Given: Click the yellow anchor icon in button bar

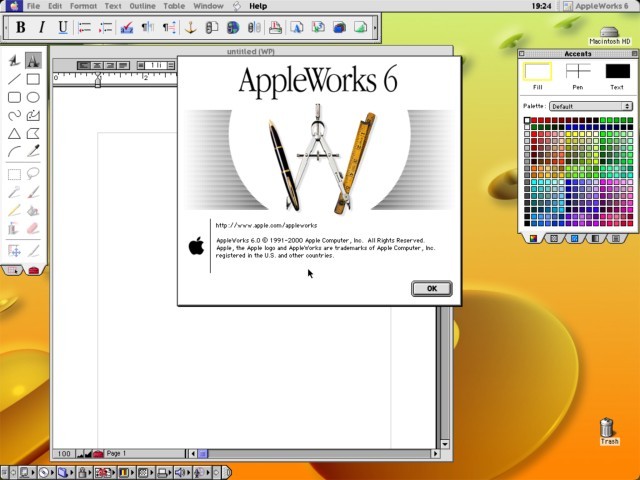Looking at the screenshot, I should pyautogui.click(x=191, y=27).
